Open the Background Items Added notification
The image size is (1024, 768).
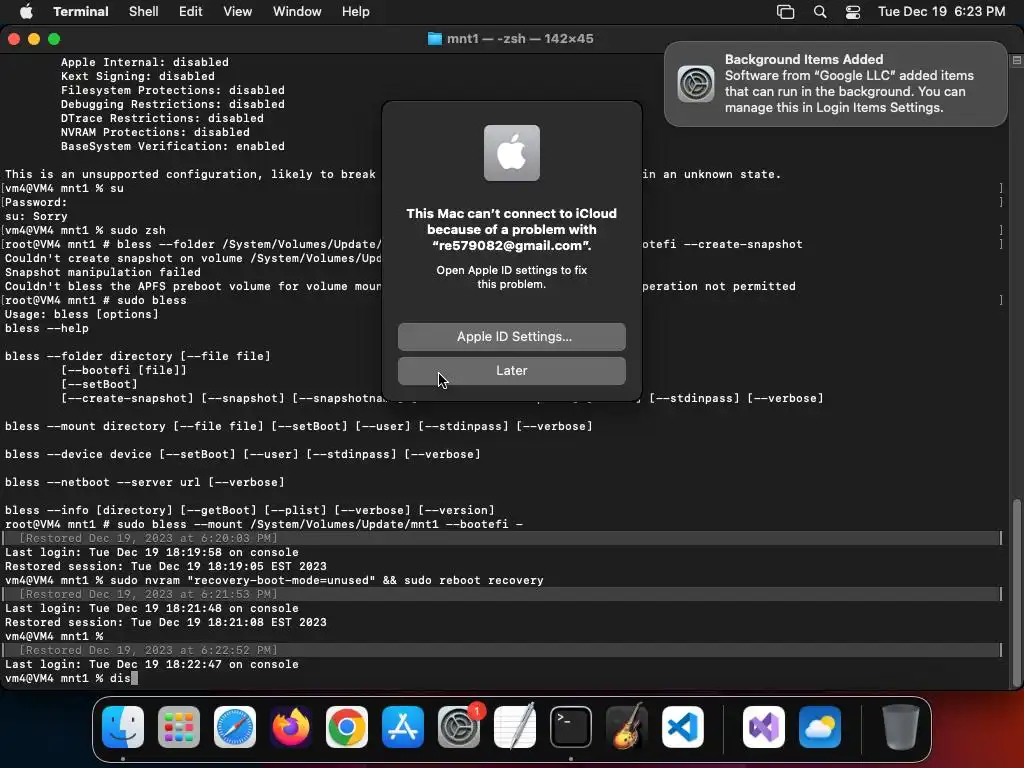point(835,84)
